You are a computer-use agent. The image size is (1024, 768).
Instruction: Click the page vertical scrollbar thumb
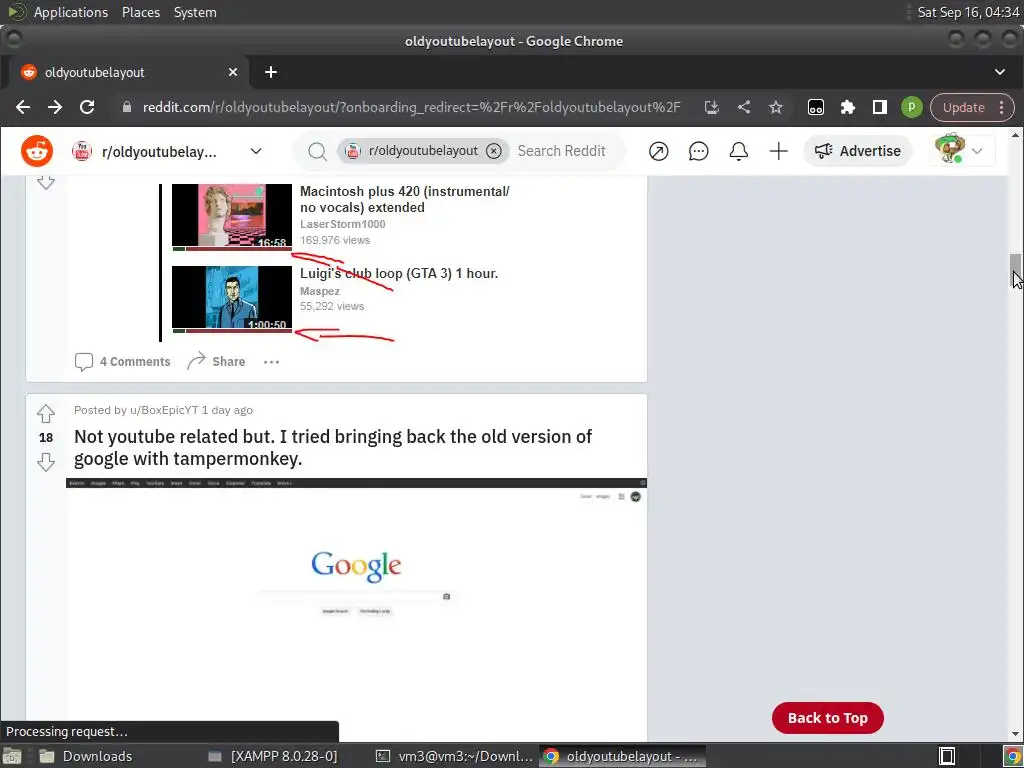pos(1015,268)
